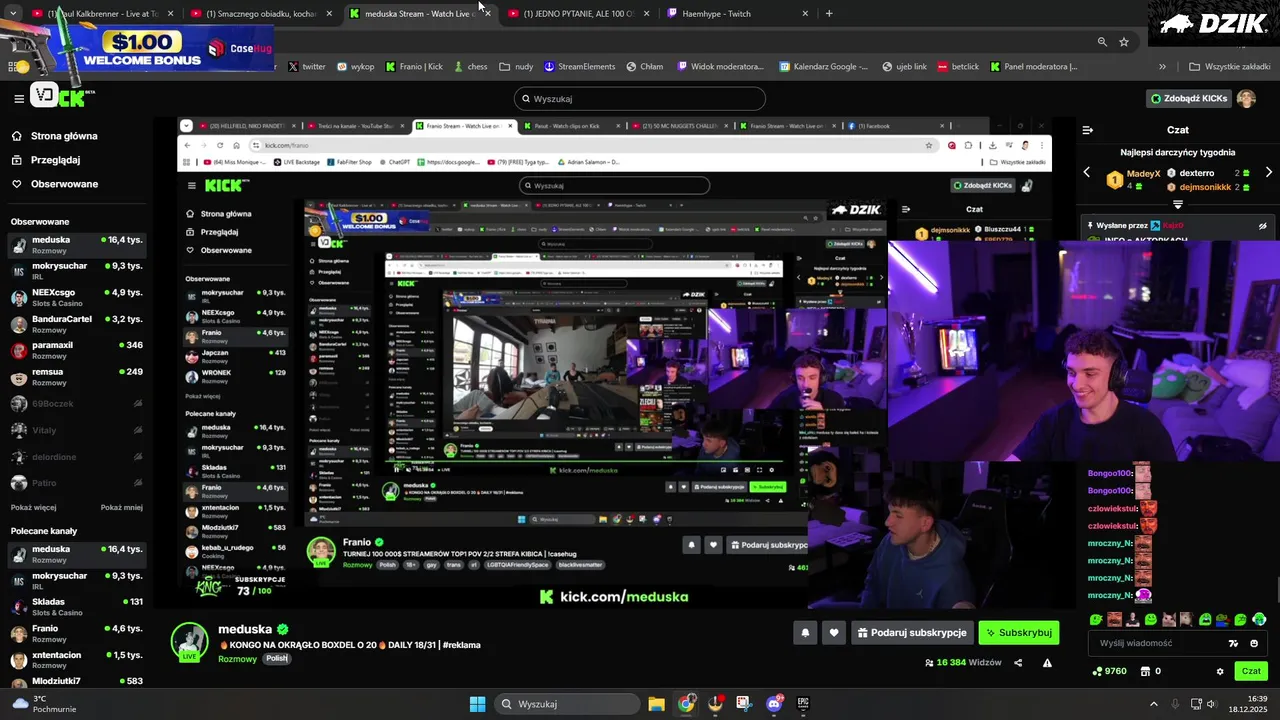Open paramaxil channel in followed list
This screenshot has height=720, width=1280.
(x=76, y=349)
